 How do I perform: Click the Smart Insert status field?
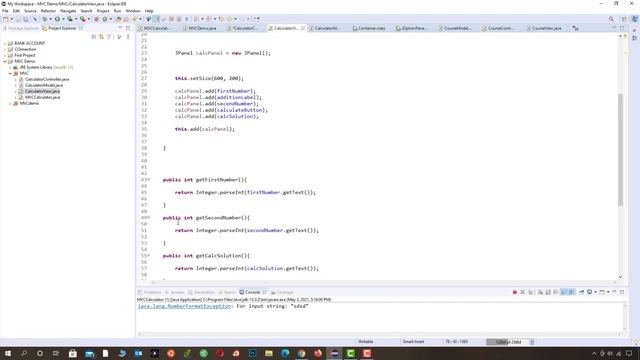click(x=413, y=342)
